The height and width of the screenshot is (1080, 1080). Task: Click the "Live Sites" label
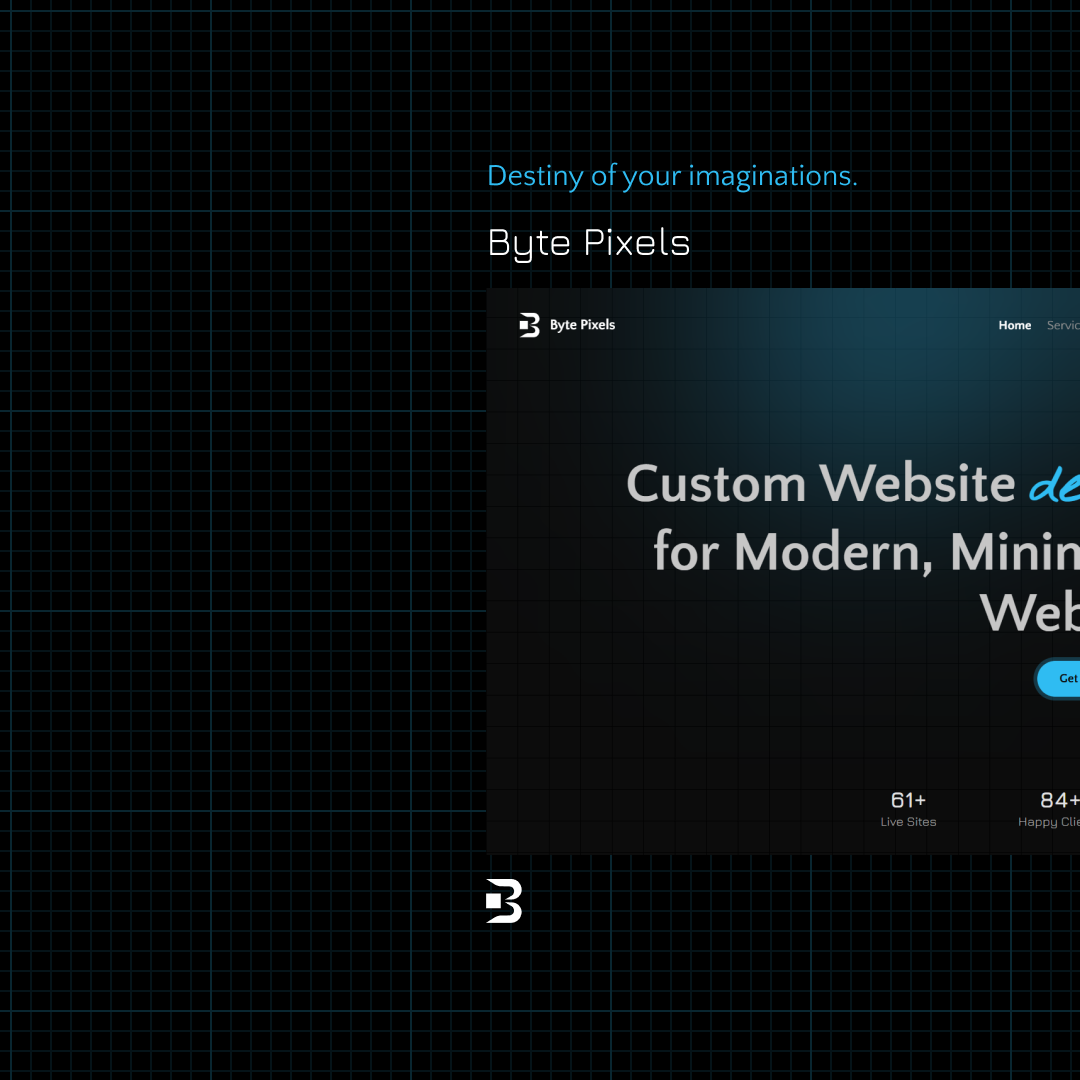pos(908,822)
